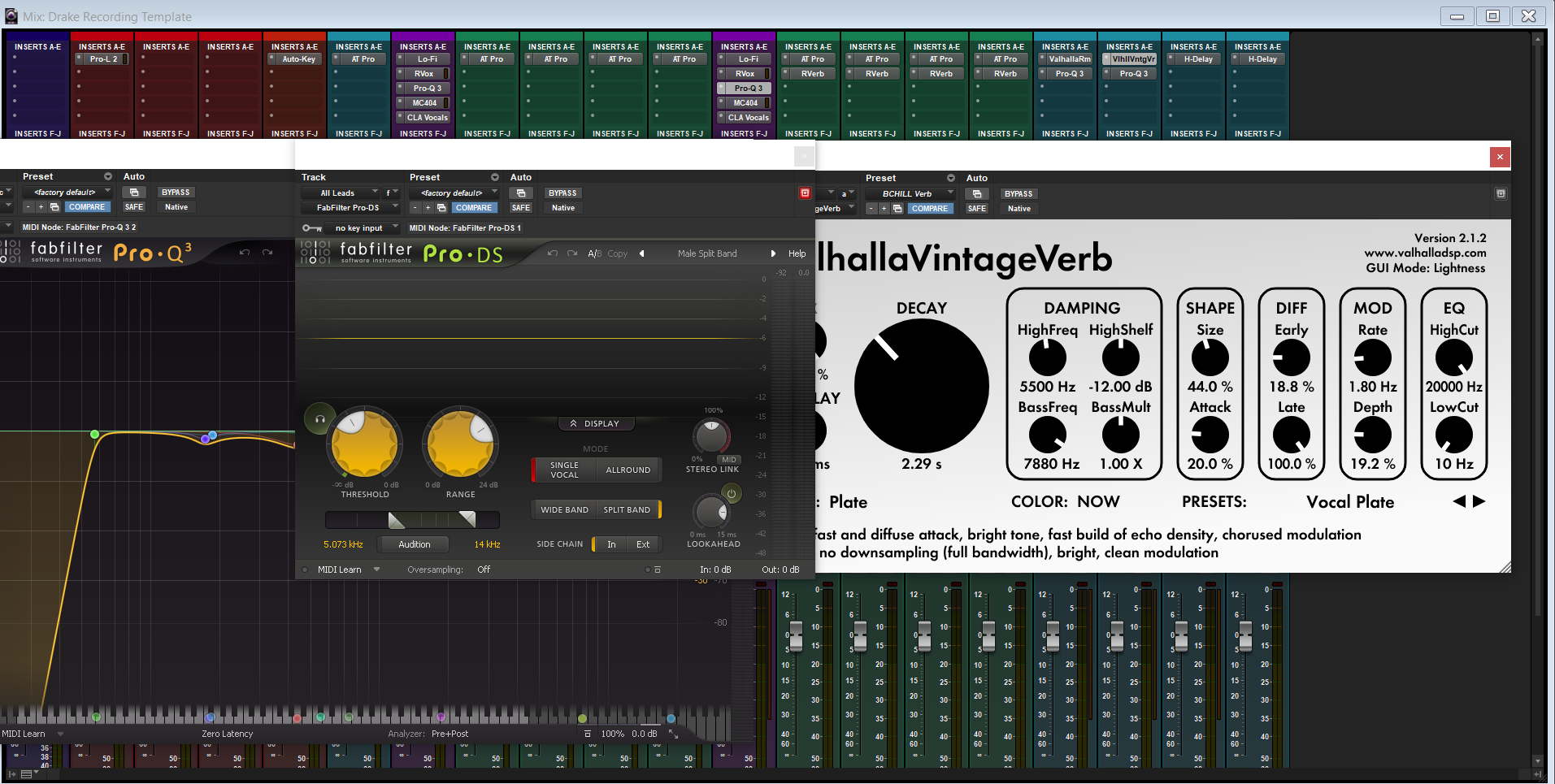Open the All Leads track selector dropdown
Viewport: 1555px width, 784px height.
(342, 193)
